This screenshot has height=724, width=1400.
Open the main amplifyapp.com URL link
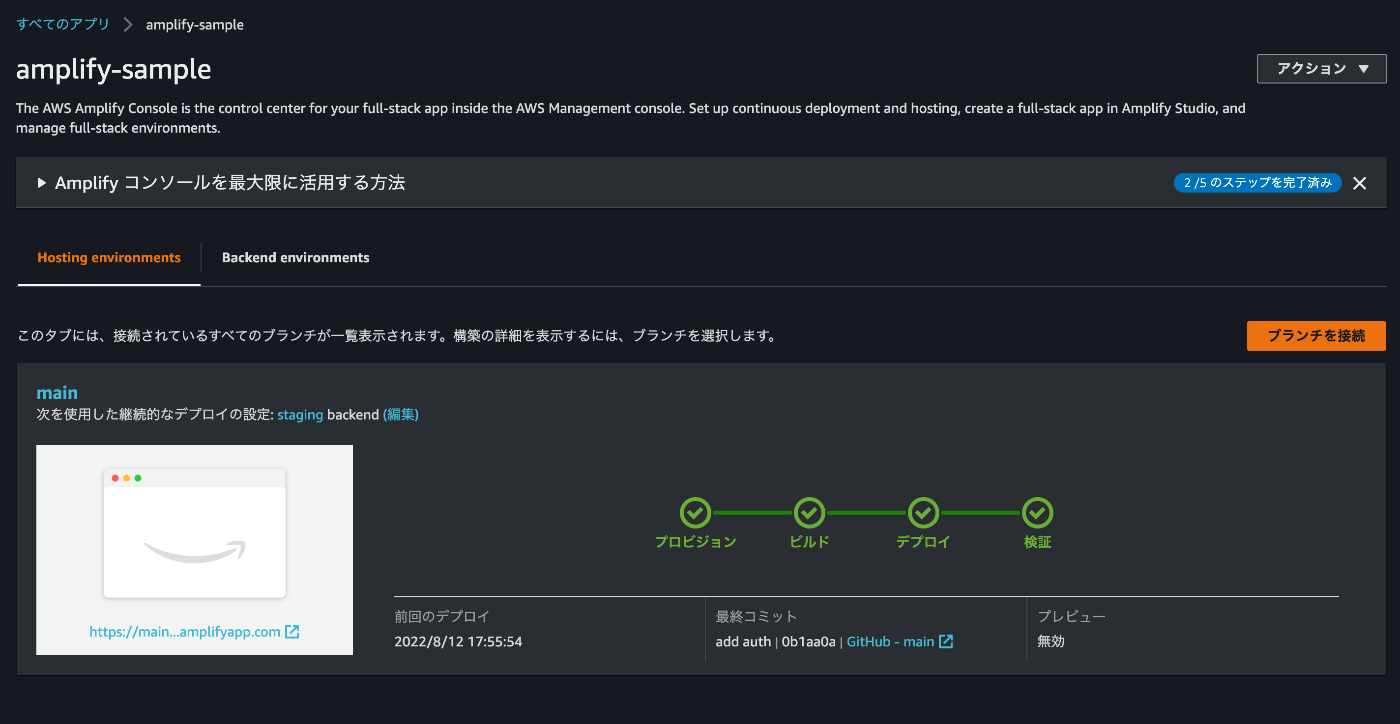[x=185, y=632]
